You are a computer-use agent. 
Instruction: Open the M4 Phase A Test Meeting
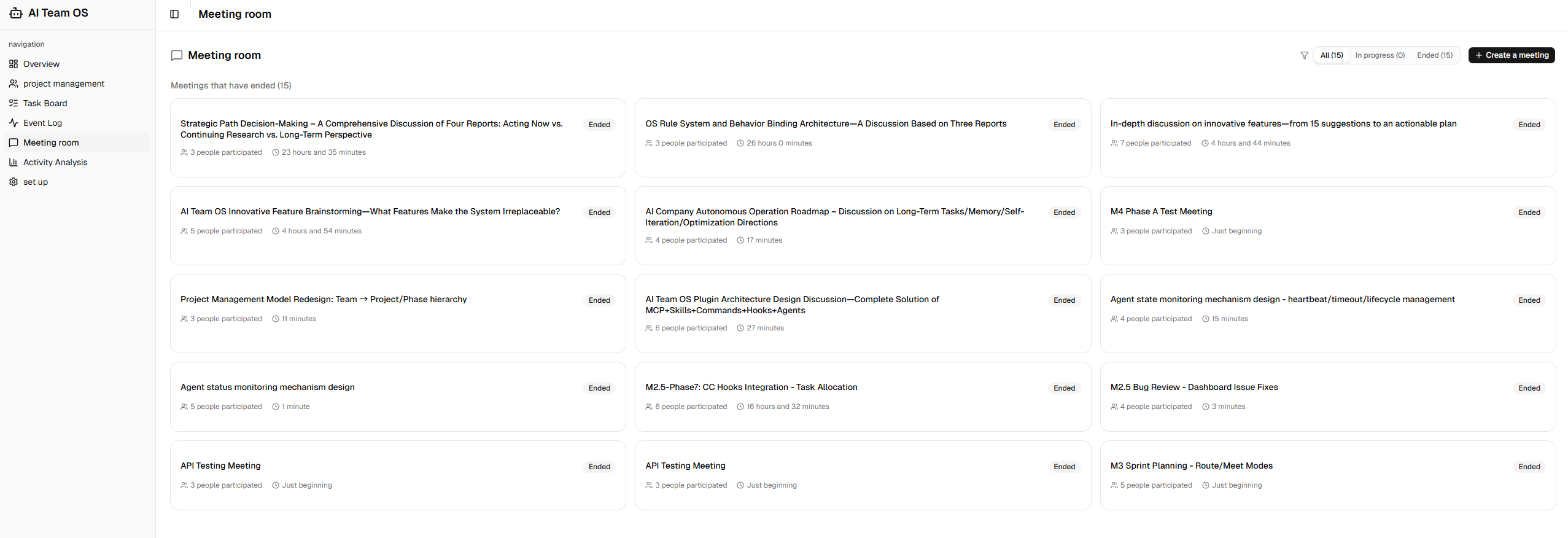[1161, 211]
